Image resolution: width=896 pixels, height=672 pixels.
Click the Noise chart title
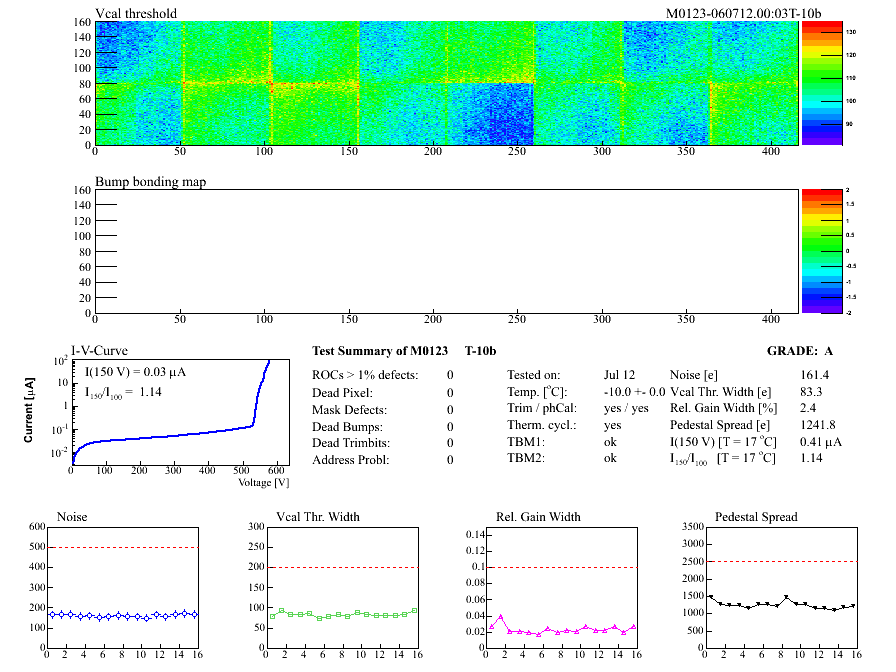pos(73,517)
